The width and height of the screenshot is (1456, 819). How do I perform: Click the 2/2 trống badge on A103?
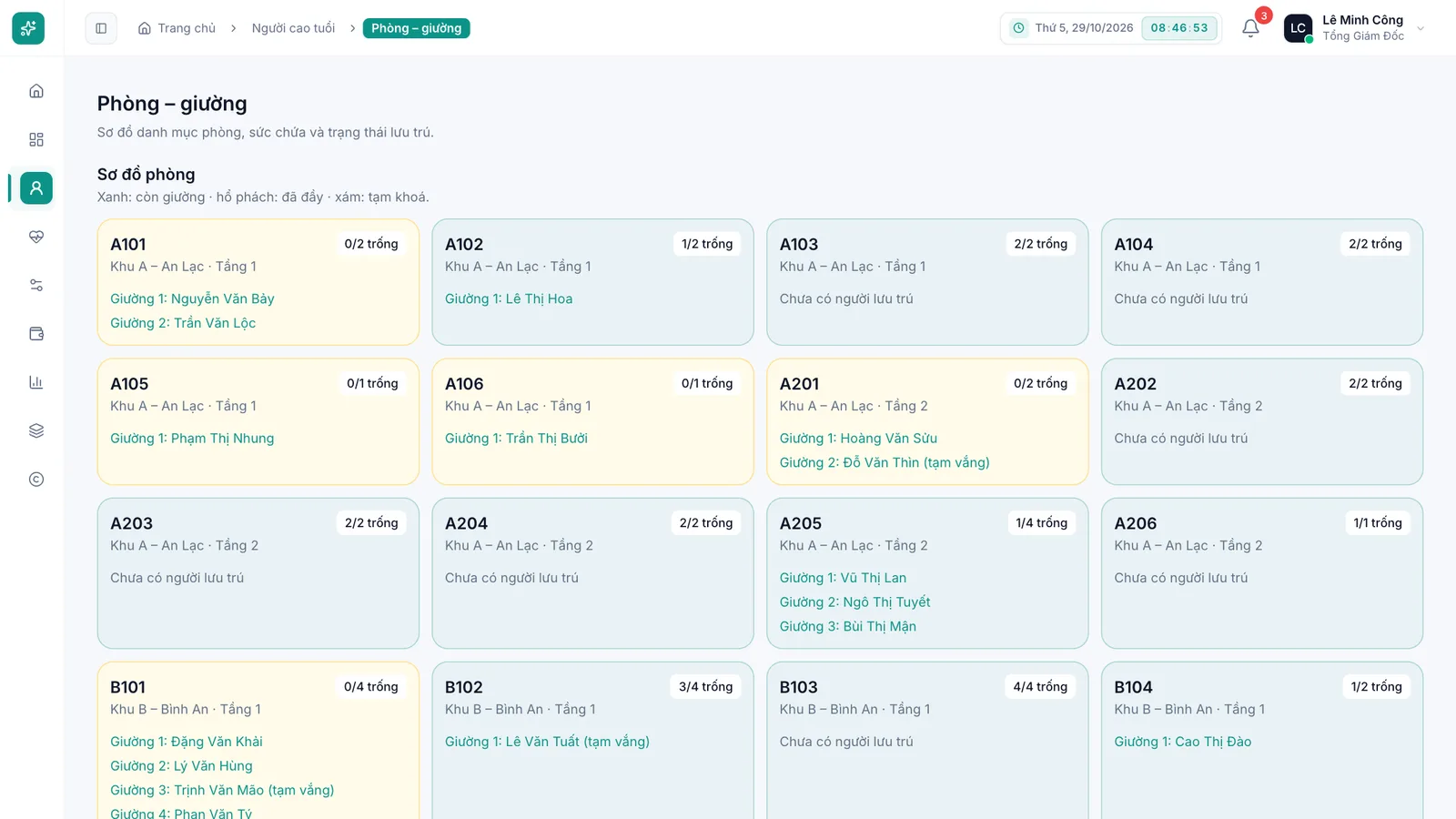click(1041, 244)
